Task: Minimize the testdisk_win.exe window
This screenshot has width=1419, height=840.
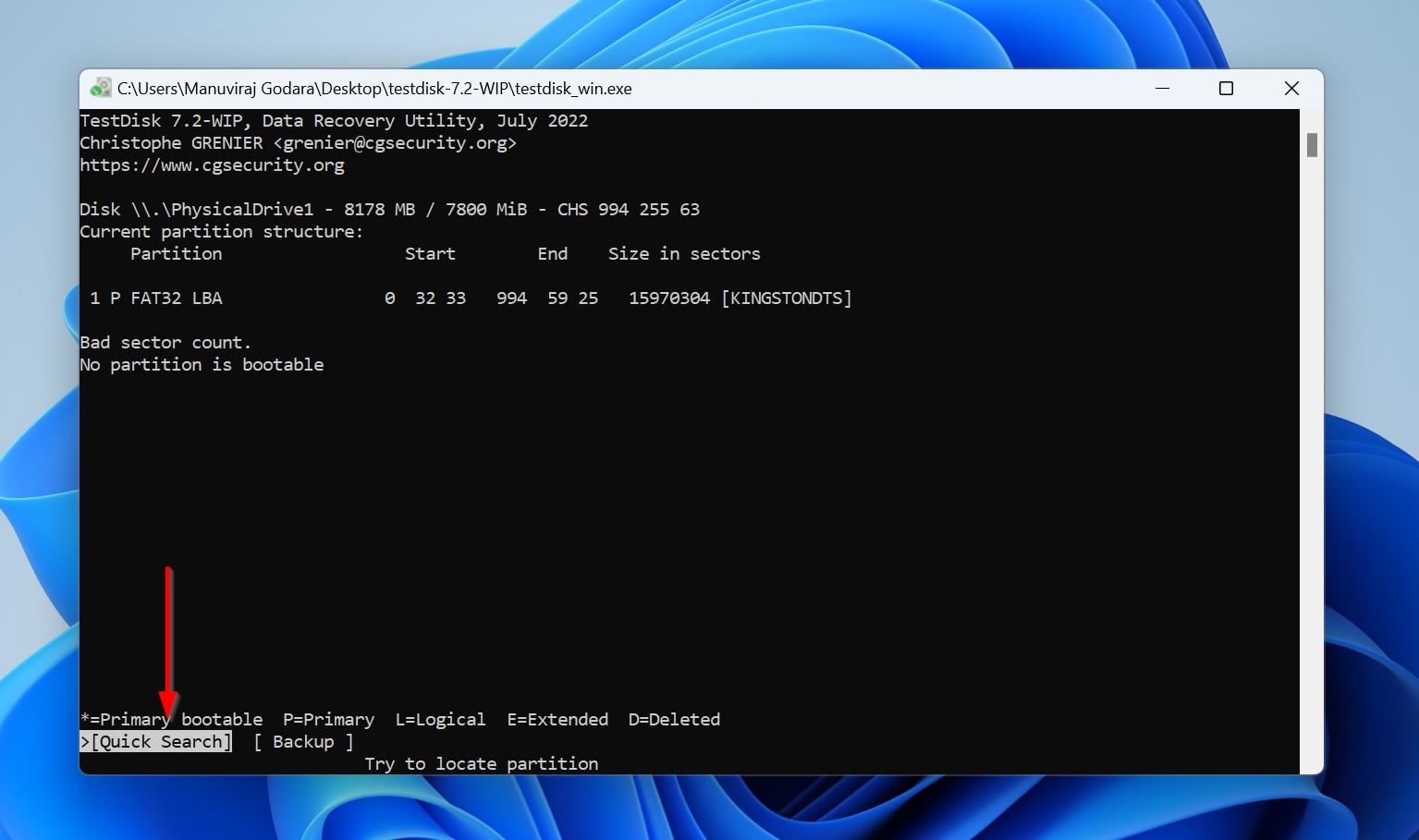Action: 1163,89
